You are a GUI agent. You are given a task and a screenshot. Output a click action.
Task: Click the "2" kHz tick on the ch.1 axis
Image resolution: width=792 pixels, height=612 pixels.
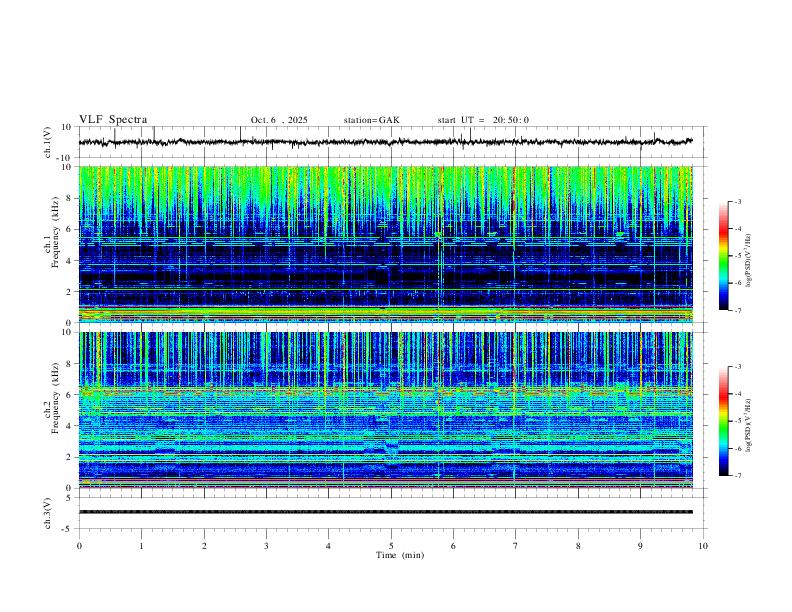click(x=69, y=292)
